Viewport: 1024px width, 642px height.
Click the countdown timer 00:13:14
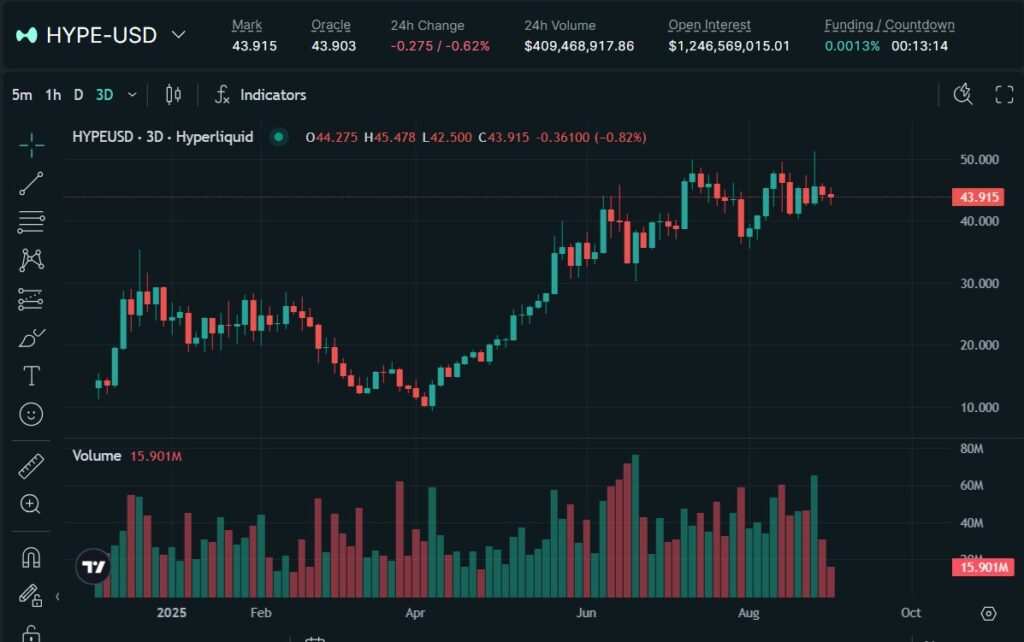(x=920, y=46)
